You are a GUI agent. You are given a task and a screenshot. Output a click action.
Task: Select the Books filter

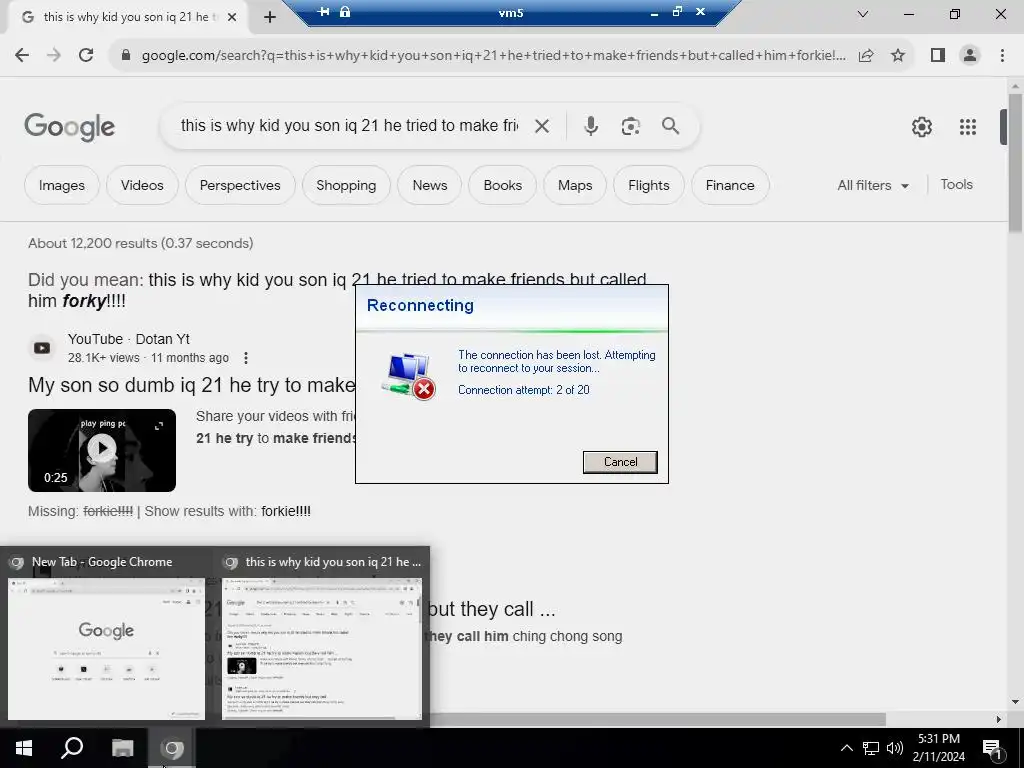point(503,185)
